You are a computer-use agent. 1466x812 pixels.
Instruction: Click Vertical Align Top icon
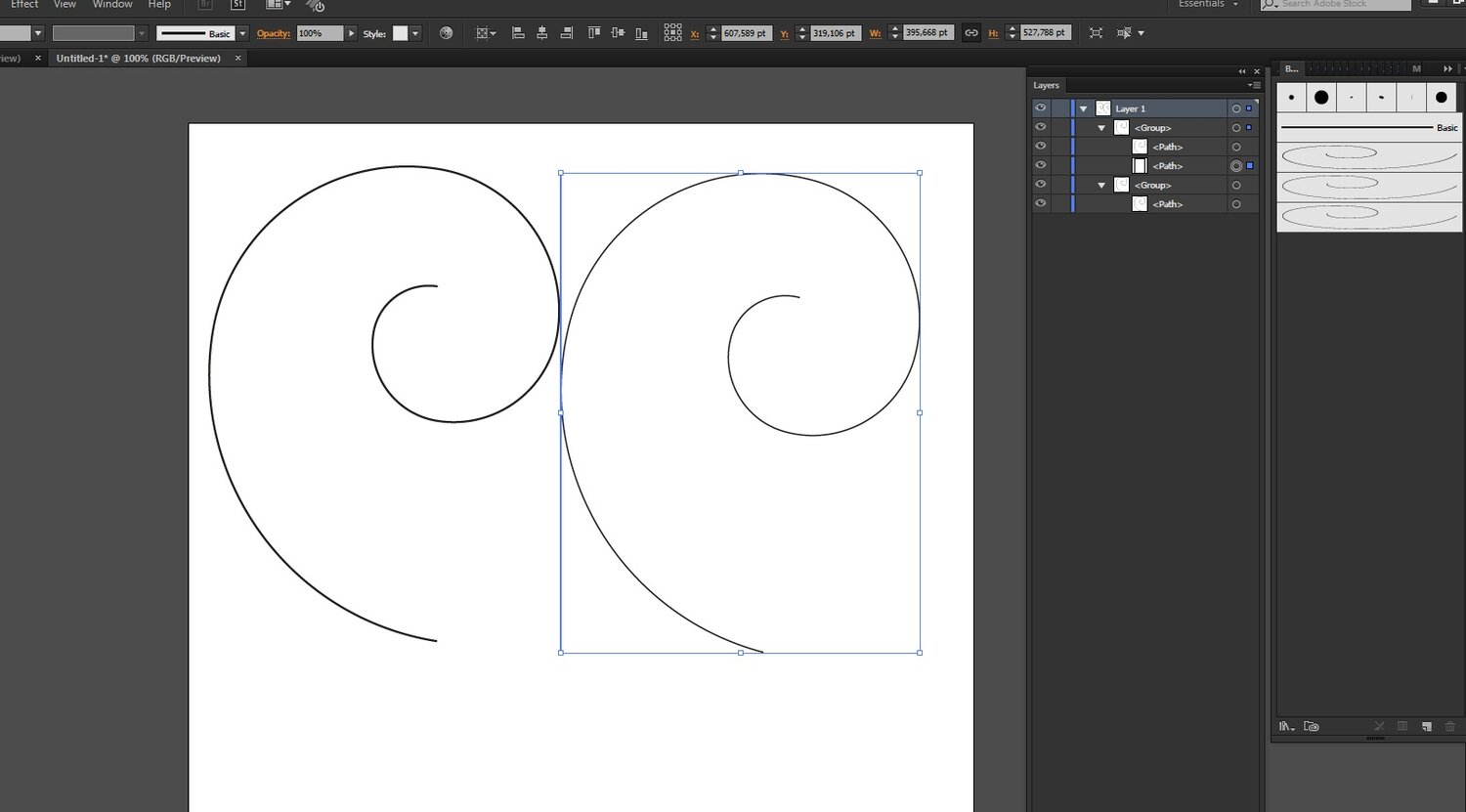coord(593,33)
